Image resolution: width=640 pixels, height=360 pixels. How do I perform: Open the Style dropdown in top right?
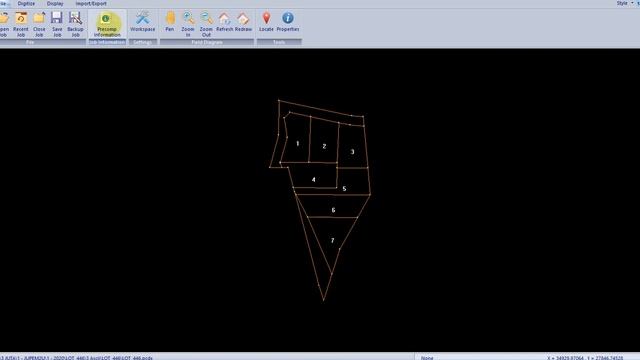coord(624,3)
